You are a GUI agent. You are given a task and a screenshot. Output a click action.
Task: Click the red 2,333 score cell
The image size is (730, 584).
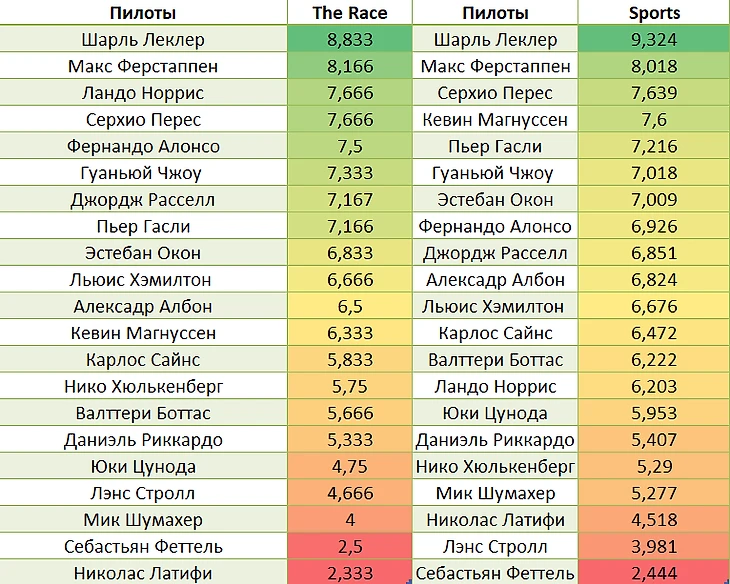(x=349, y=573)
